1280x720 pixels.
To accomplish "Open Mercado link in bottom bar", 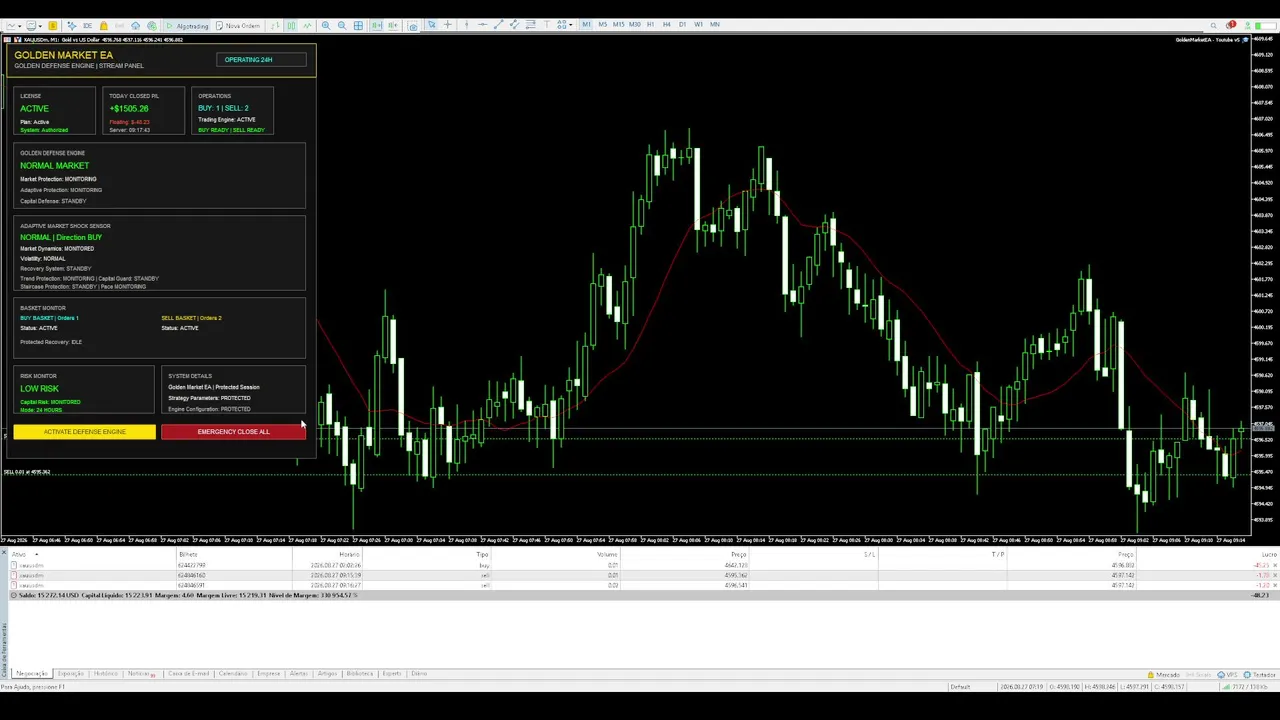I will point(1162,675).
